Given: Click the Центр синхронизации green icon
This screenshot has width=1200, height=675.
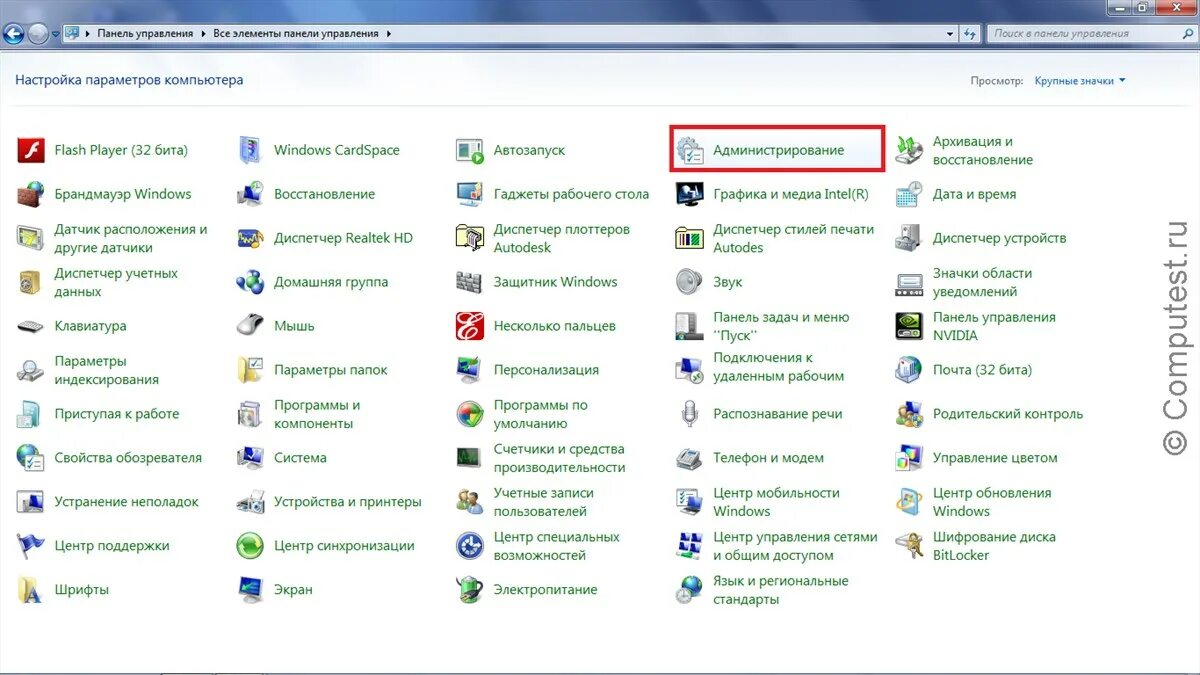Looking at the screenshot, I should pos(250,546).
